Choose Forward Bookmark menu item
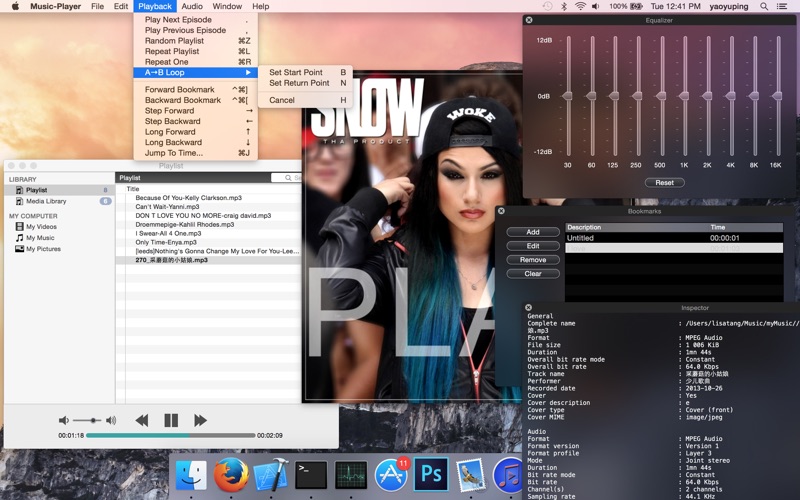This screenshot has height=500, width=800. tap(195, 89)
